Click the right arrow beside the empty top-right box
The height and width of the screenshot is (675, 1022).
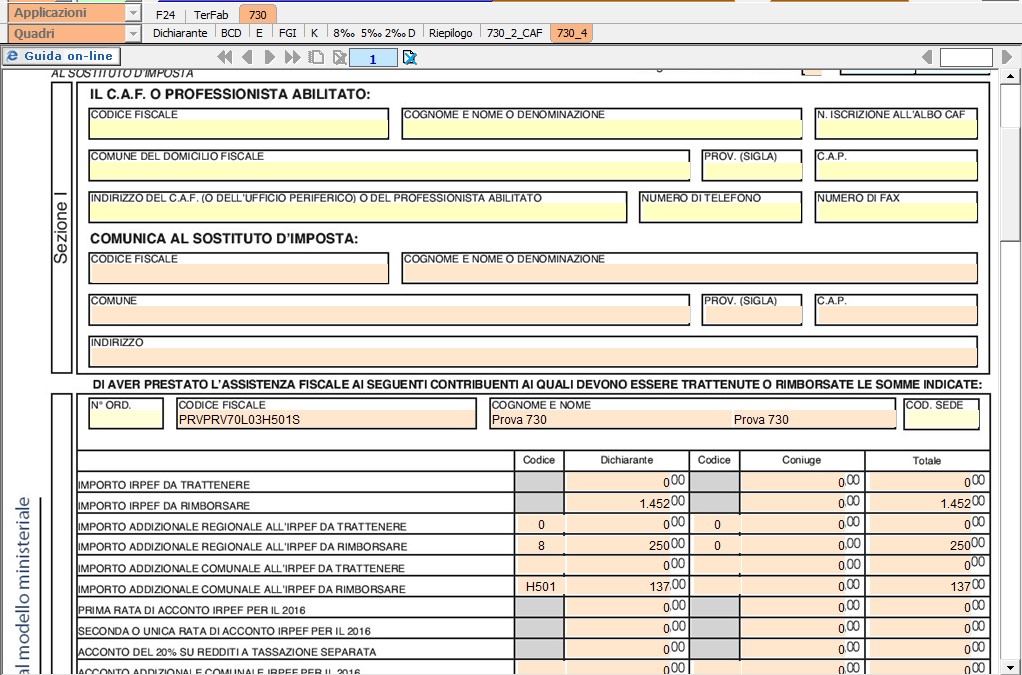1006,57
